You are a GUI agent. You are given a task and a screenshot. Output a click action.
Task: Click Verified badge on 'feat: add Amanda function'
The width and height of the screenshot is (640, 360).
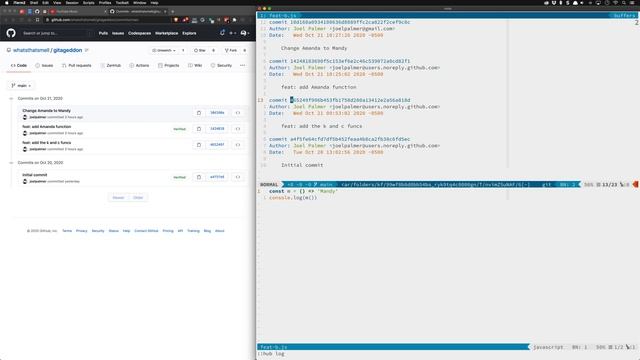(180, 129)
